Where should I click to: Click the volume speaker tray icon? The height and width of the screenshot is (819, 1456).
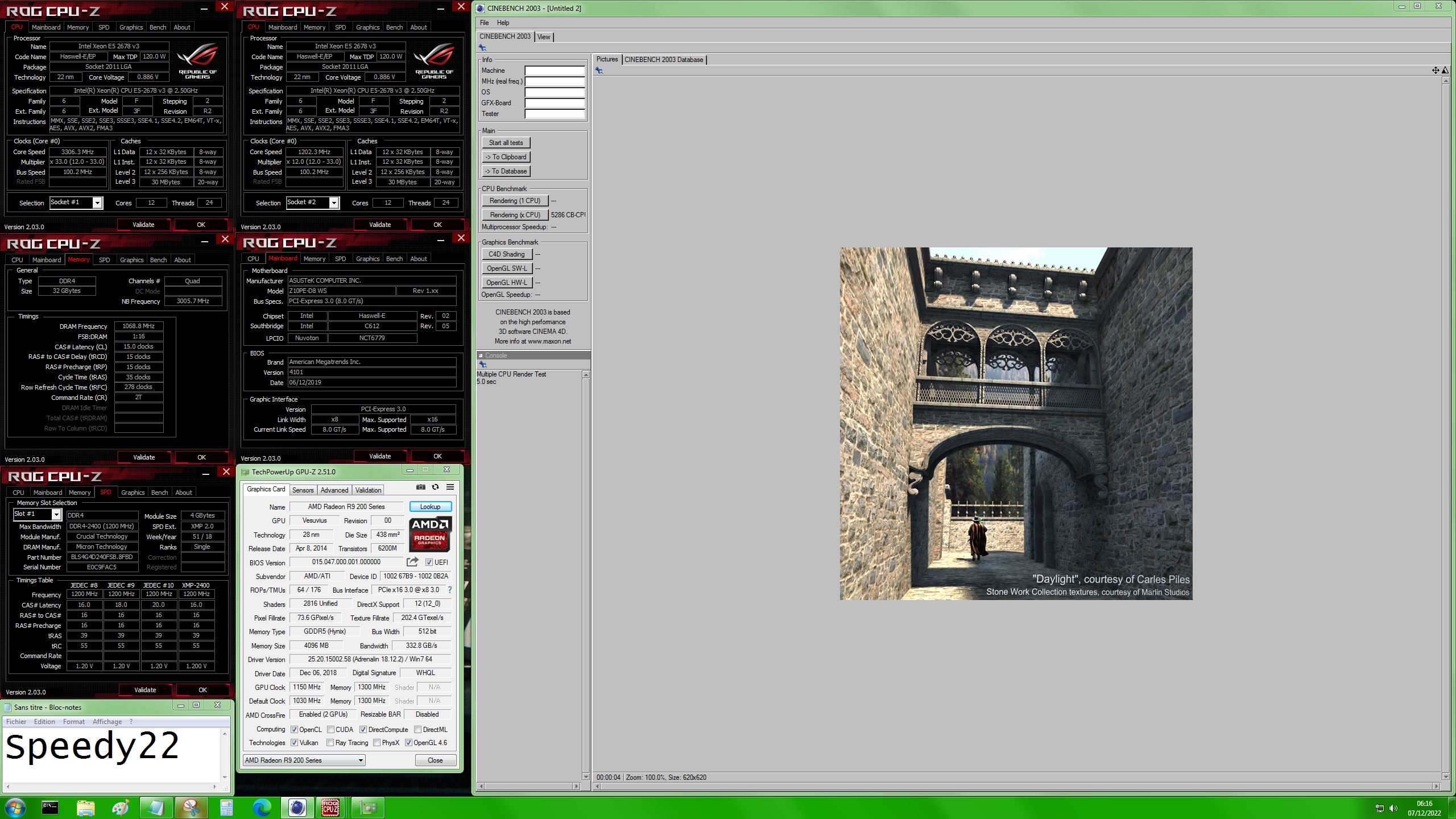(x=1393, y=808)
